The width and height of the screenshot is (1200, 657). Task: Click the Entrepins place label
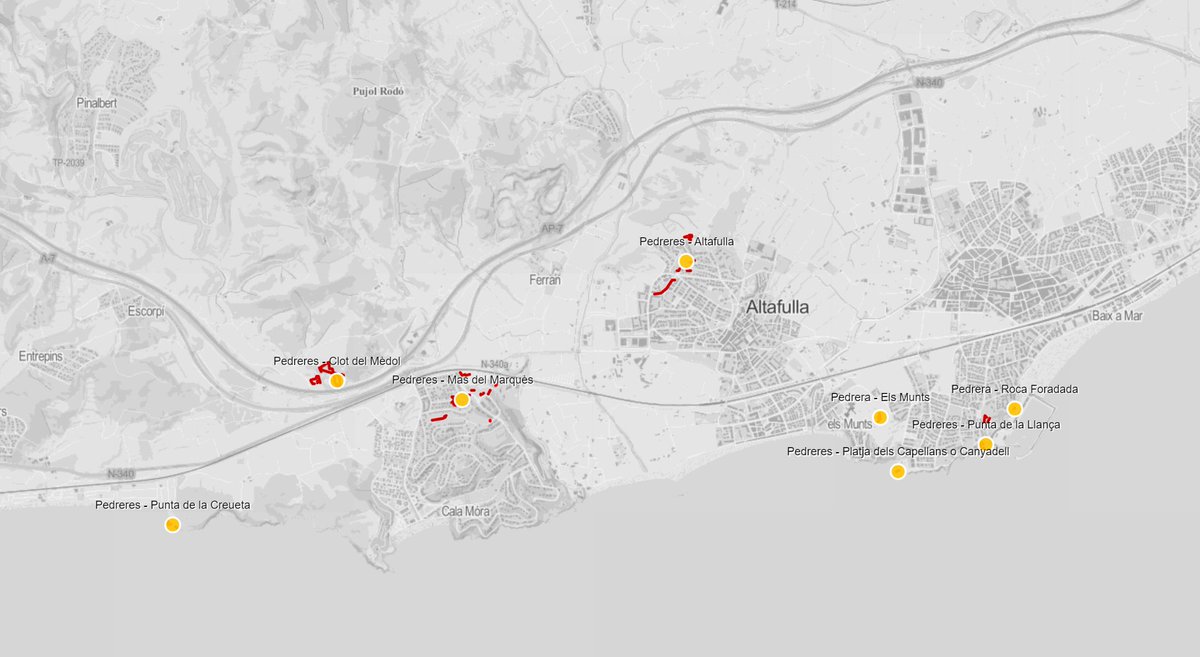point(40,356)
